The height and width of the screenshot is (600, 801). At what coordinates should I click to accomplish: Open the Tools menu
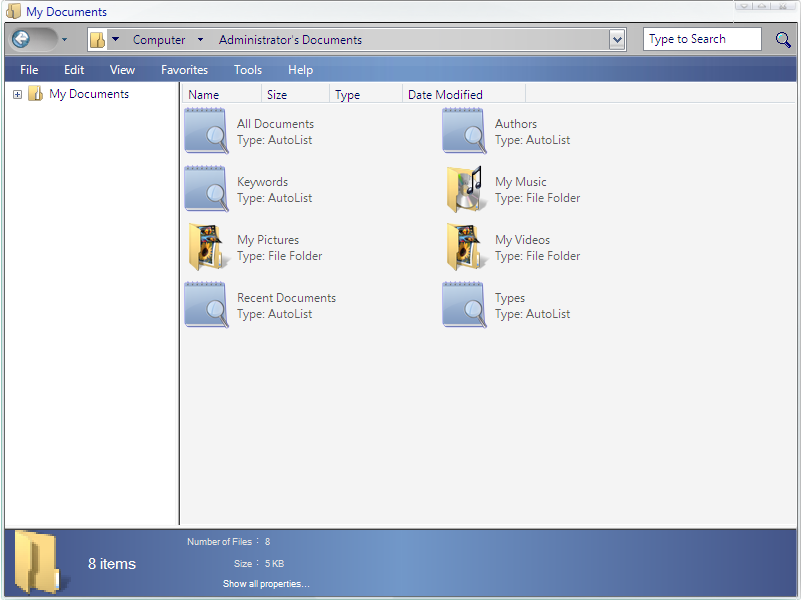(247, 70)
